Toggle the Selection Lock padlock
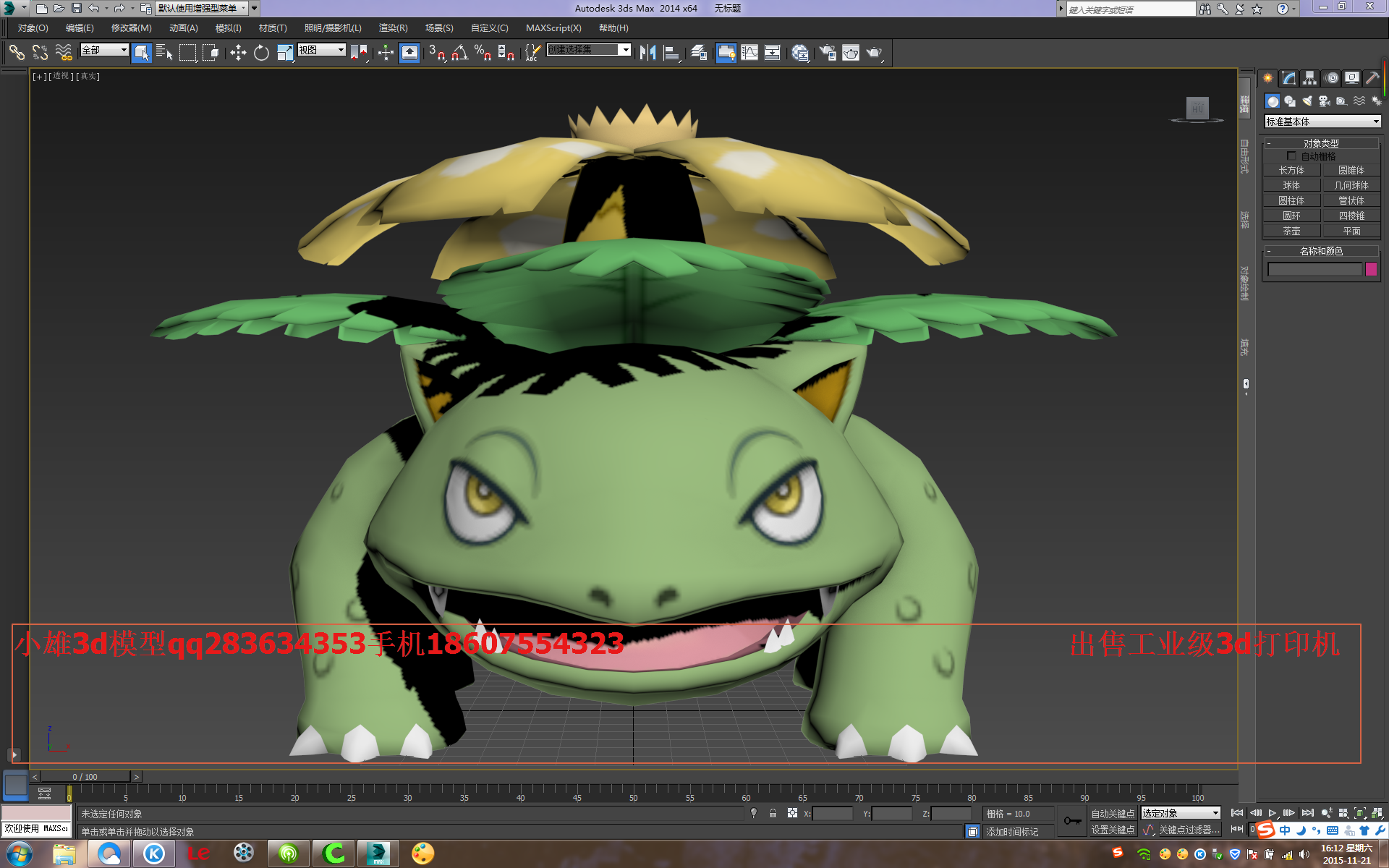1389x868 pixels. point(773,814)
